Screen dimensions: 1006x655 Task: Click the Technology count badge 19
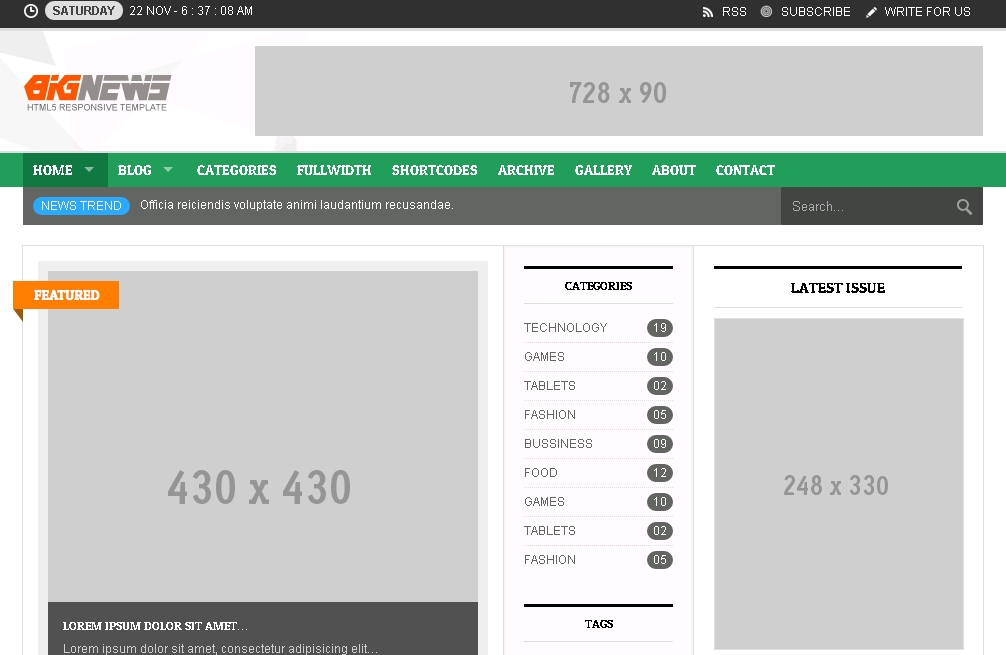pyautogui.click(x=659, y=328)
